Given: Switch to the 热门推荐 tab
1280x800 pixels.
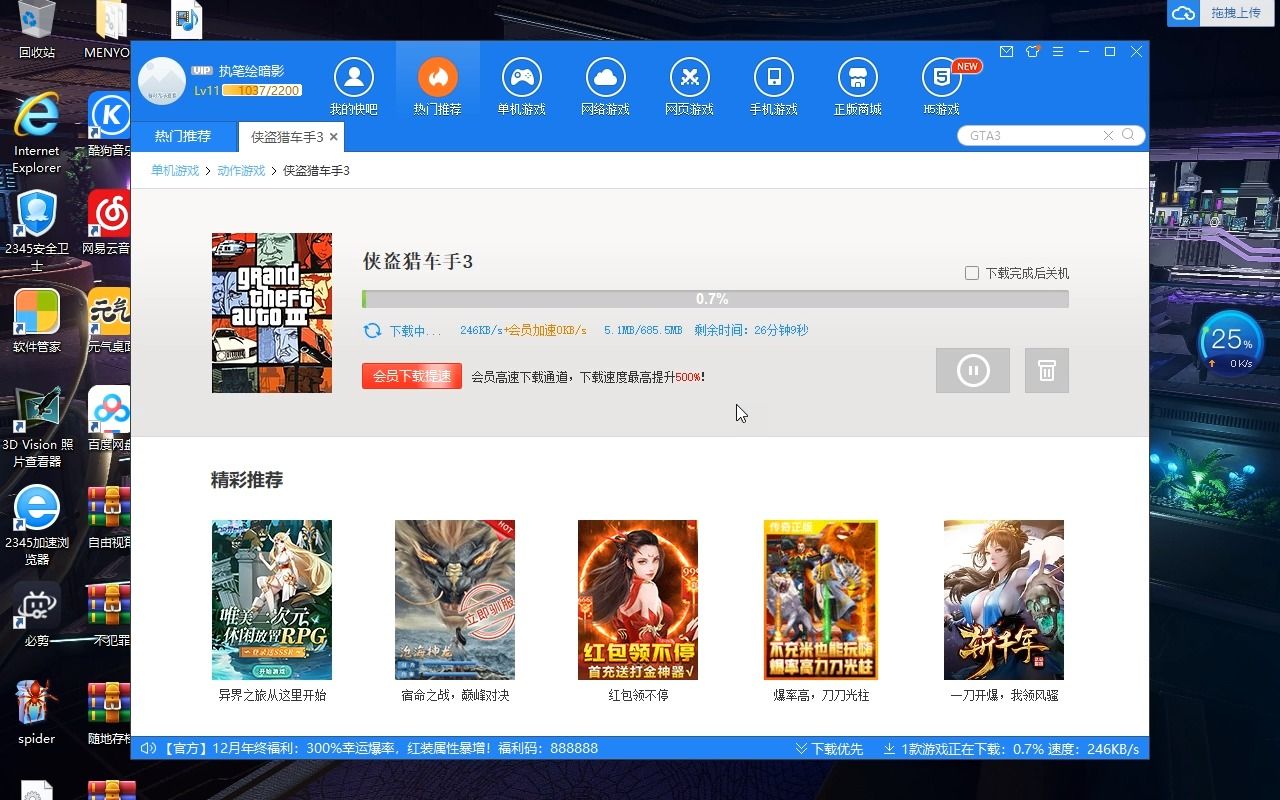Looking at the screenshot, I should pos(183,136).
